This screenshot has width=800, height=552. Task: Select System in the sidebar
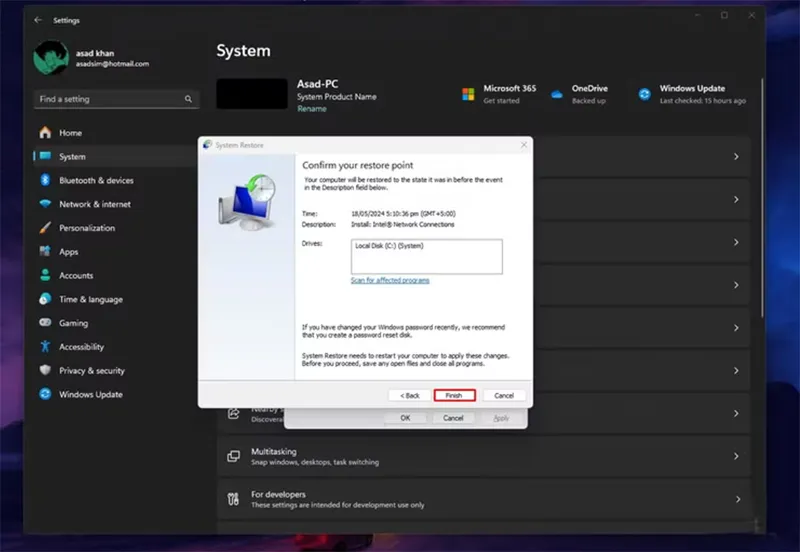click(x=116, y=156)
